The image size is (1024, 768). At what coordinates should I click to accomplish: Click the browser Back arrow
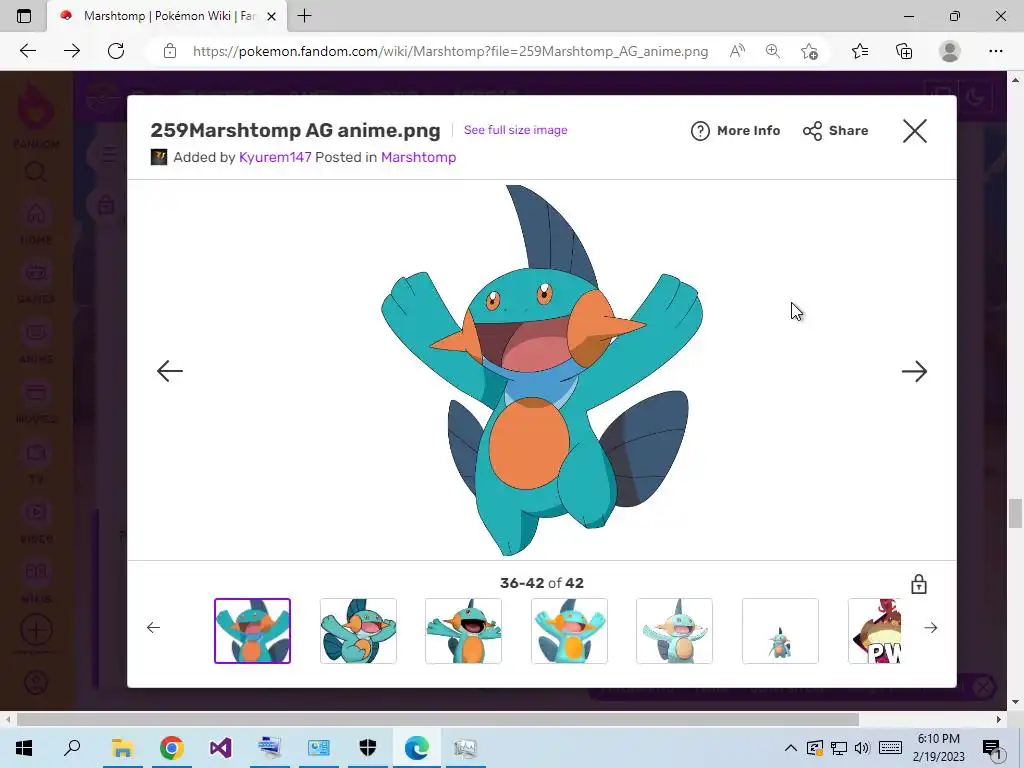(x=28, y=51)
